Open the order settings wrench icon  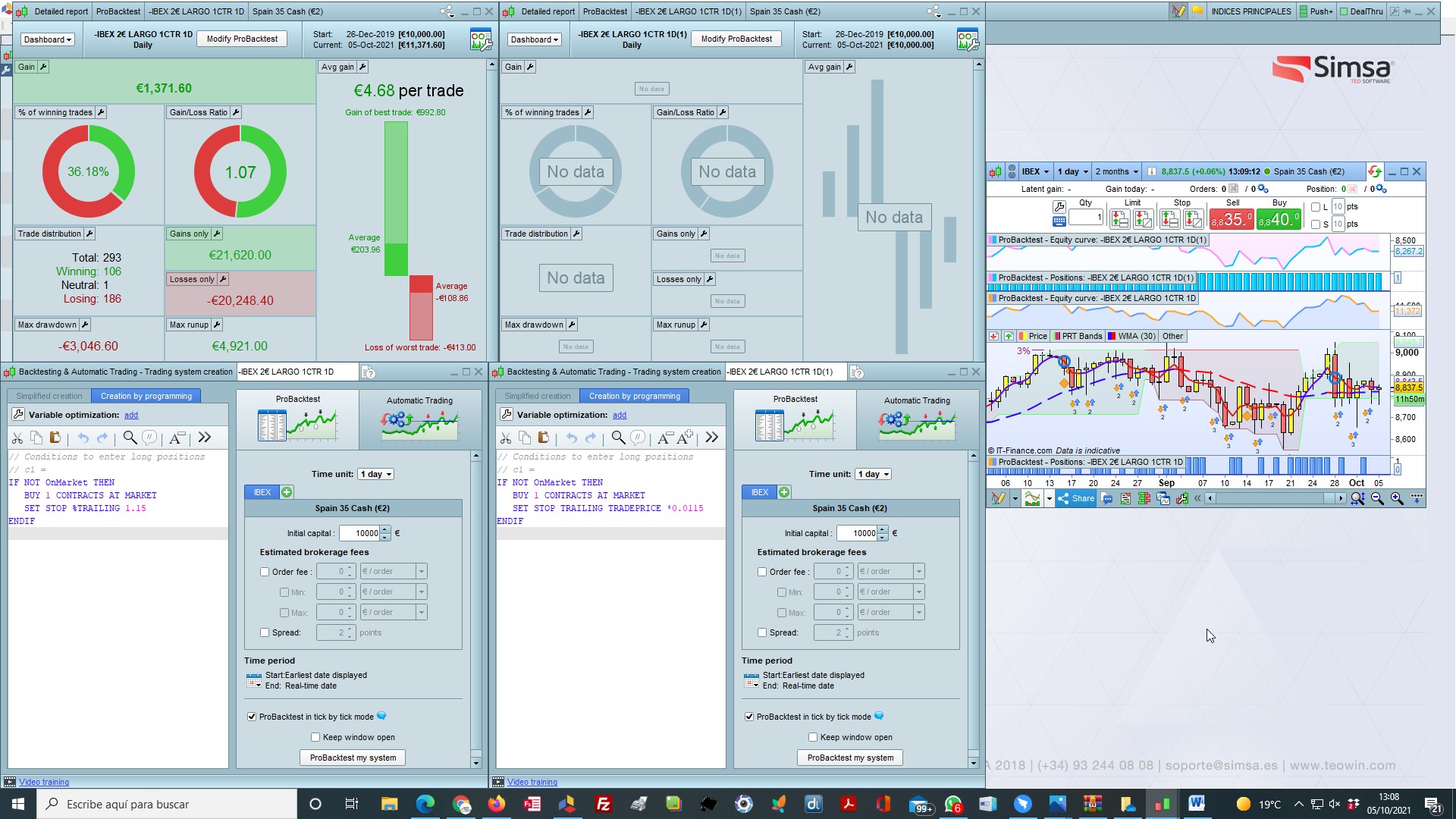1059,206
